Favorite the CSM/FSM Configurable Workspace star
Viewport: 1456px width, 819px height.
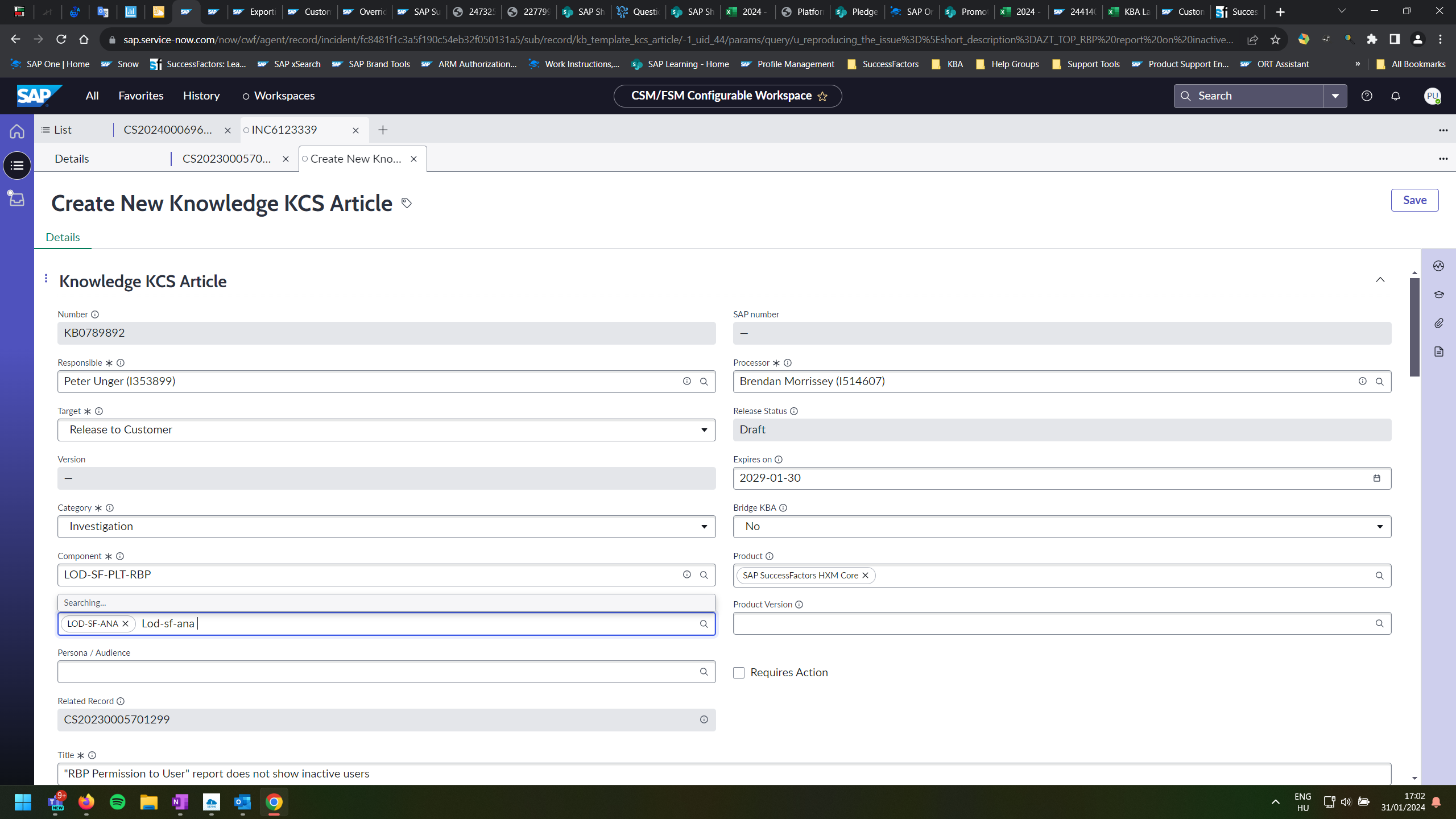pyautogui.click(x=822, y=97)
